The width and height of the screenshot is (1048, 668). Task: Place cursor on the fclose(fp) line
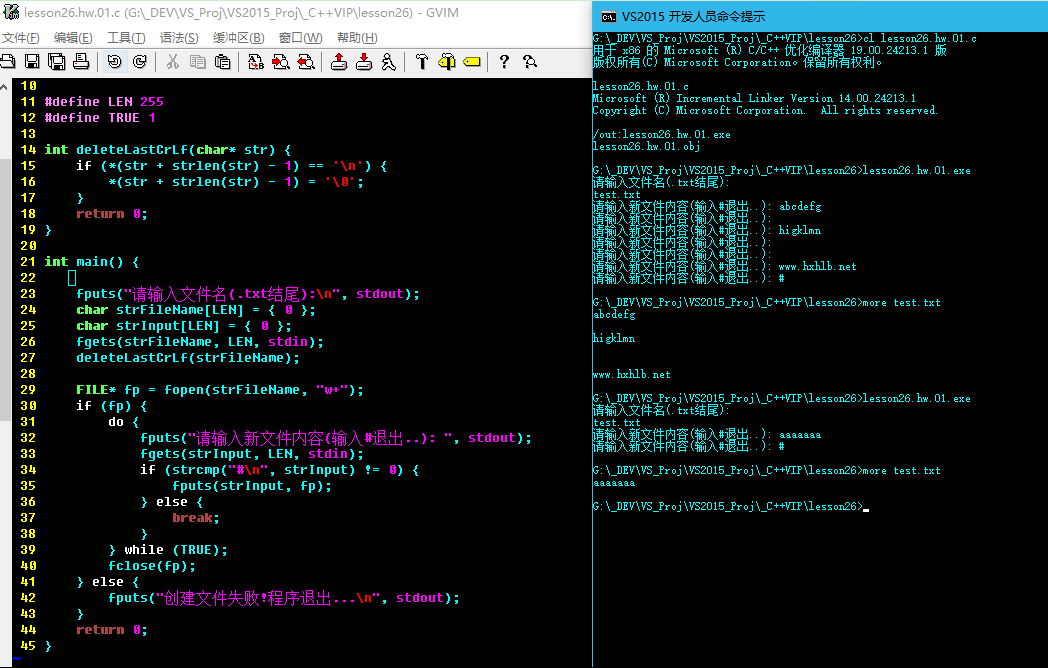click(152, 566)
